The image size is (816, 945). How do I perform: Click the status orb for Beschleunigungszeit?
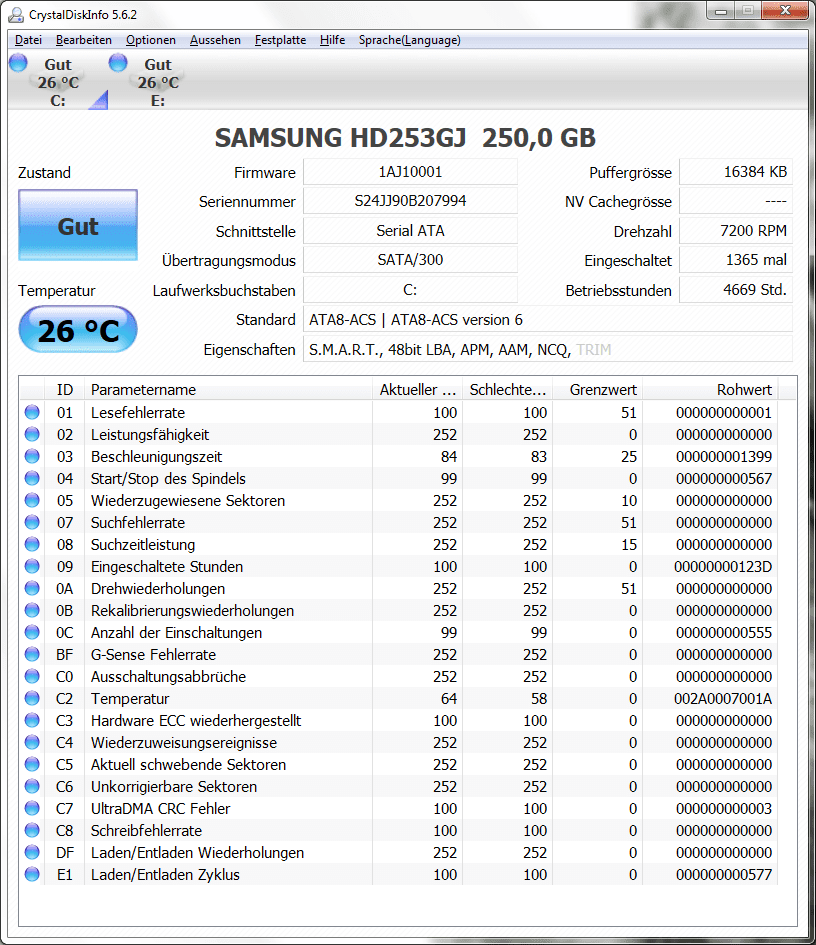(x=32, y=456)
